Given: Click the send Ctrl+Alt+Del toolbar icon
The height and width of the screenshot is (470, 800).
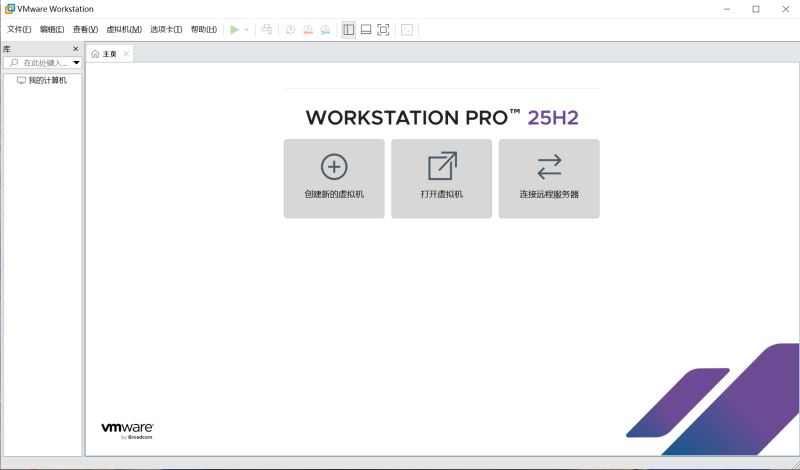Looking at the screenshot, I should (267, 30).
